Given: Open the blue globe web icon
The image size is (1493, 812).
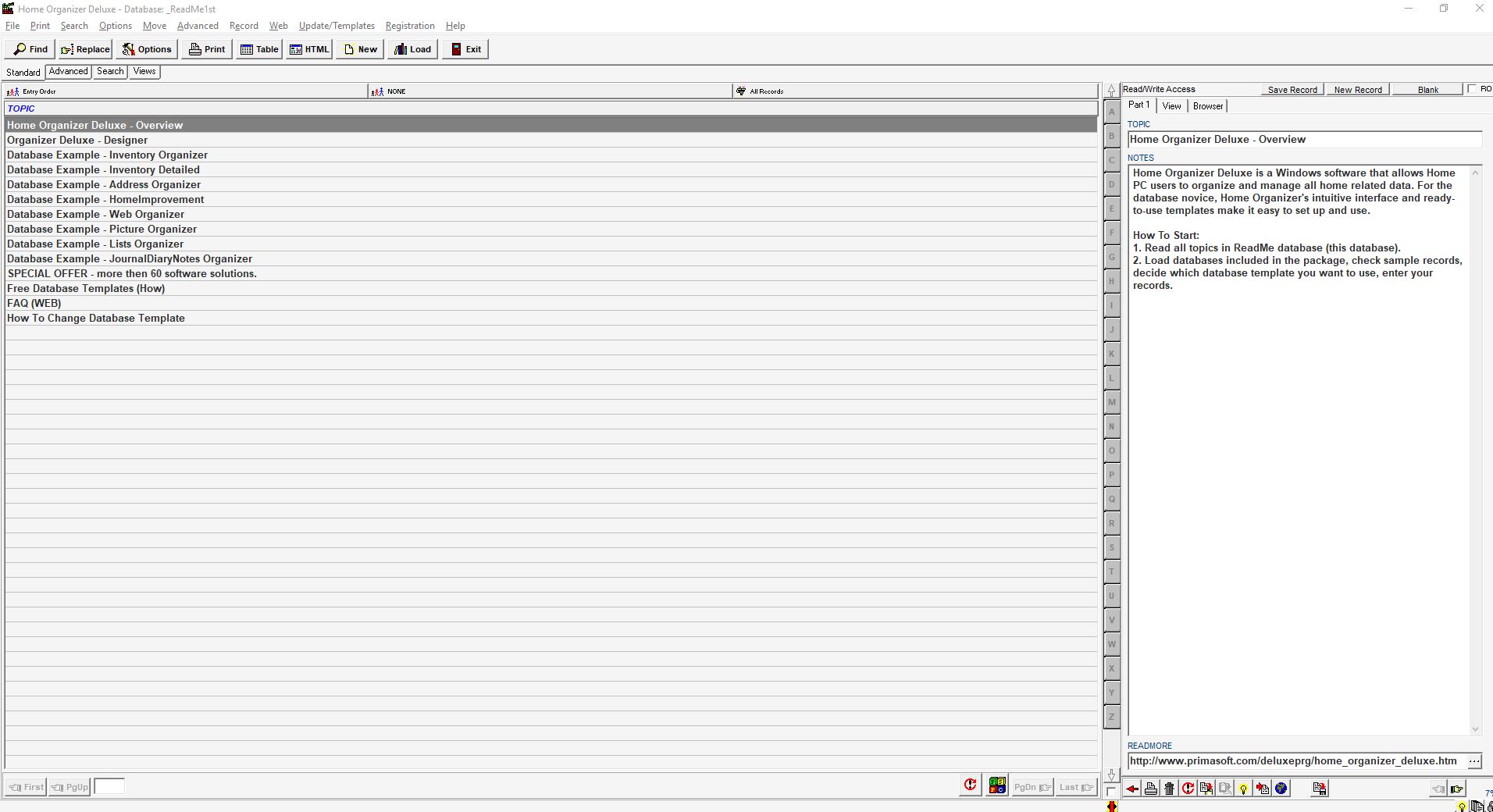Looking at the screenshot, I should pyautogui.click(x=1281, y=789).
